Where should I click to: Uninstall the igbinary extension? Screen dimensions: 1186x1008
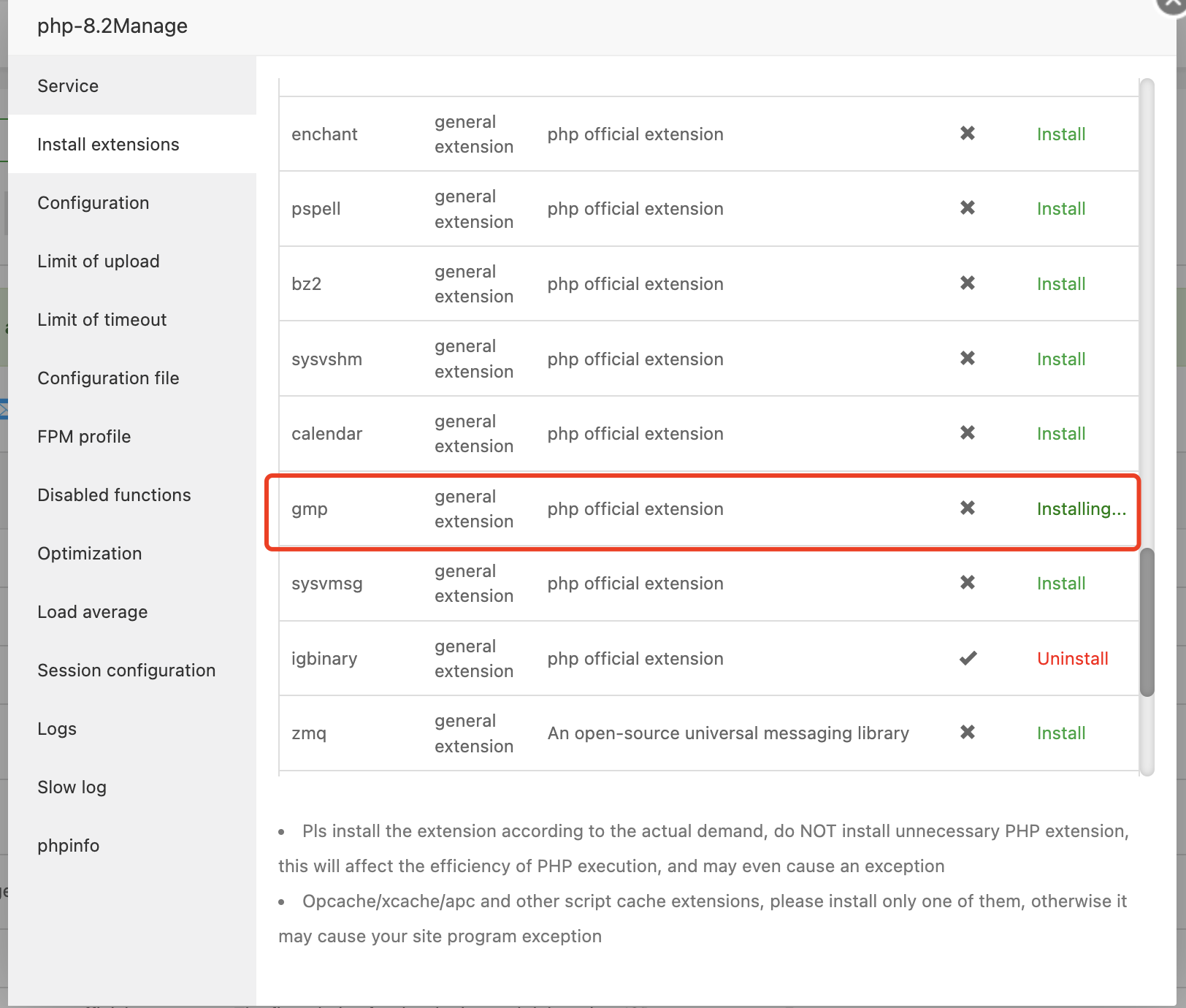tap(1073, 659)
